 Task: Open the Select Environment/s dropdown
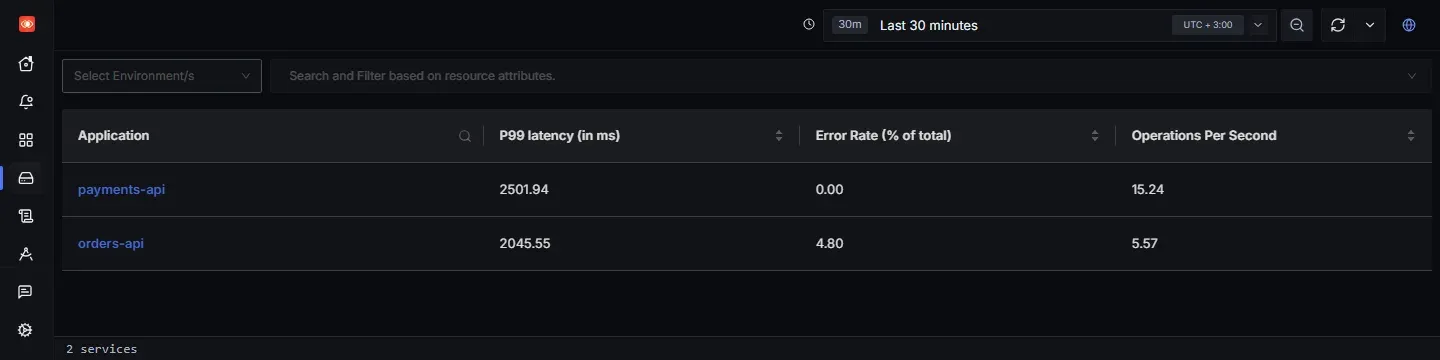click(x=162, y=76)
